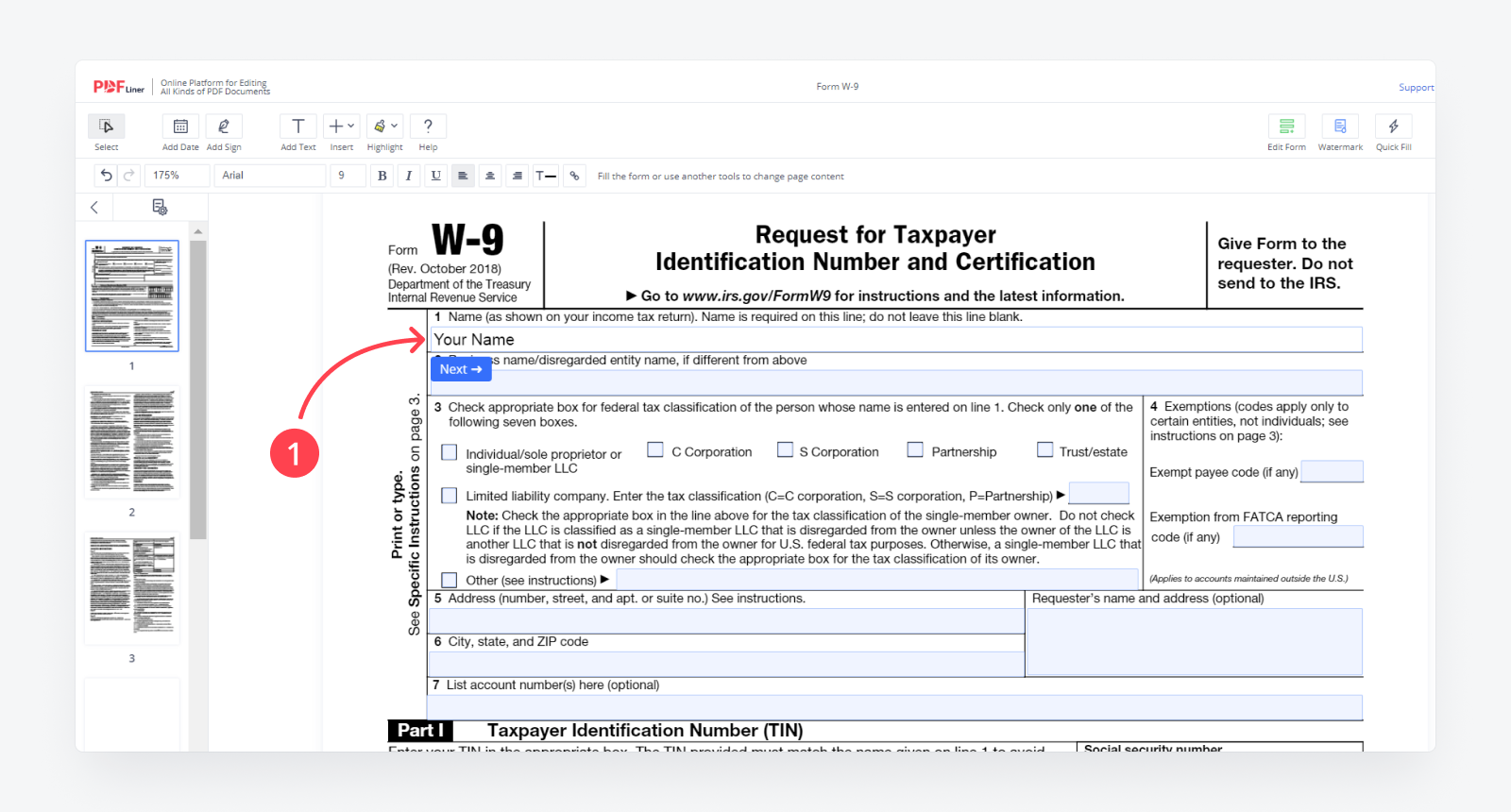Screen dimensions: 1511x812
Task: Open the Add Sign tool
Action: 224,127
